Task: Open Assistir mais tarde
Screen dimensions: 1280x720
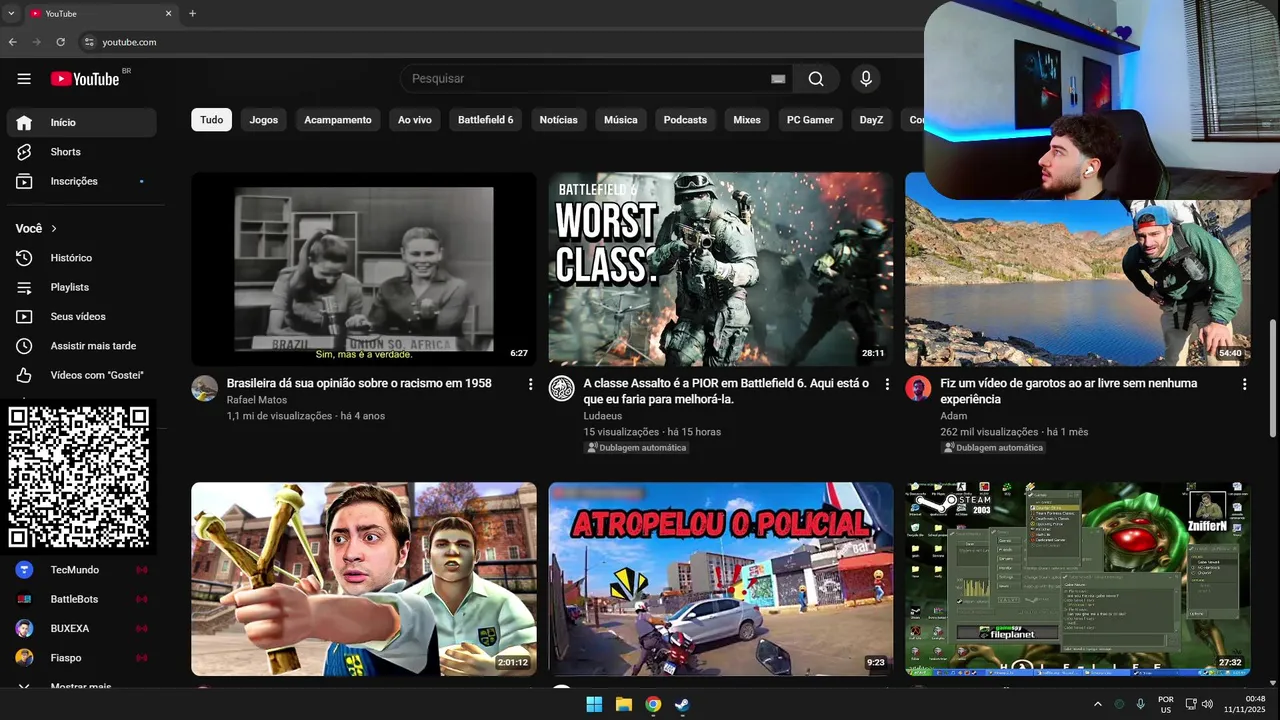Action: (81, 346)
